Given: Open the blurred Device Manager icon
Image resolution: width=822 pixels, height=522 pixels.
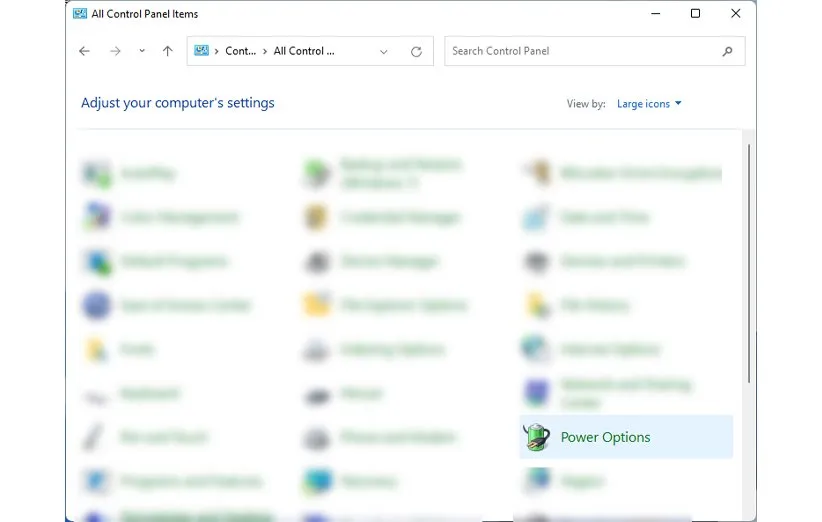Looking at the screenshot, I should tap(317, 261).
